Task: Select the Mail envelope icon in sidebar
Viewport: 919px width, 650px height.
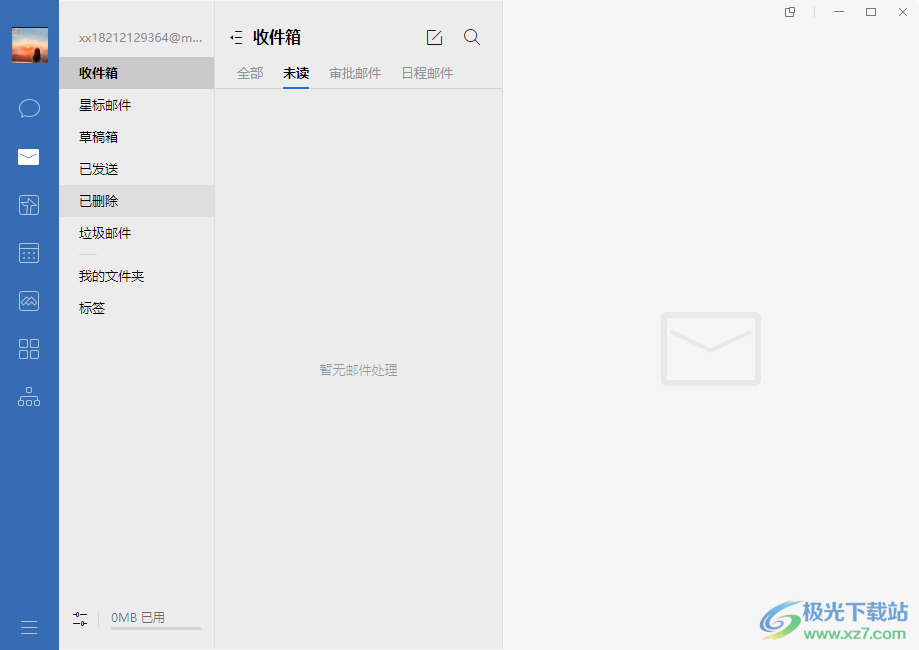Action: click(29, 156)
